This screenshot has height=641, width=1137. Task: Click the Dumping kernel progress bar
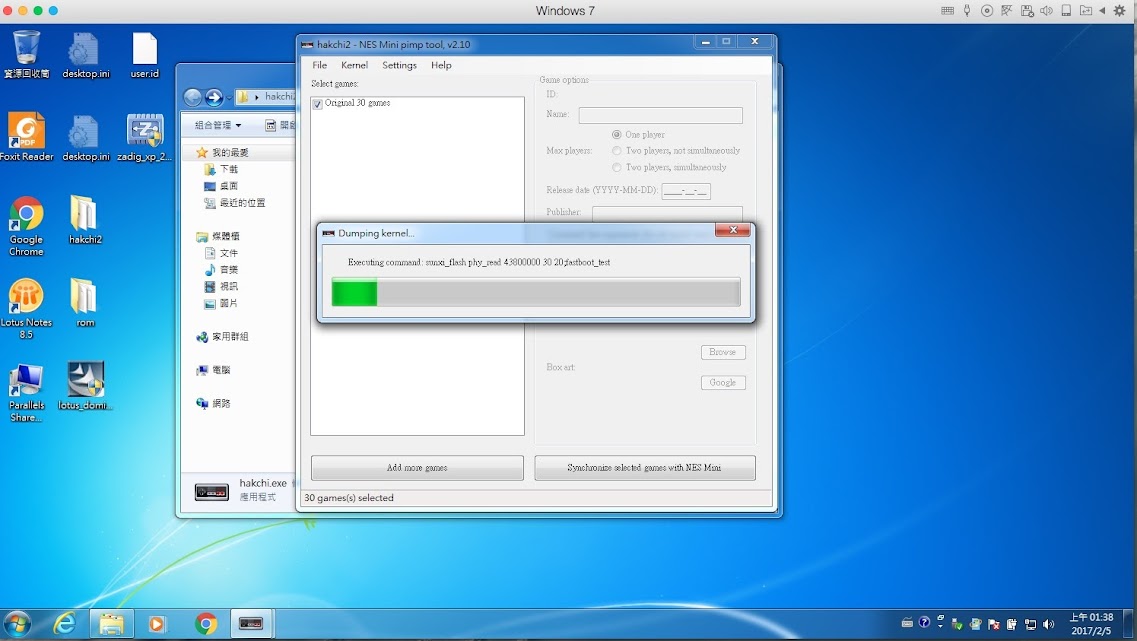[x=536, y=292]
